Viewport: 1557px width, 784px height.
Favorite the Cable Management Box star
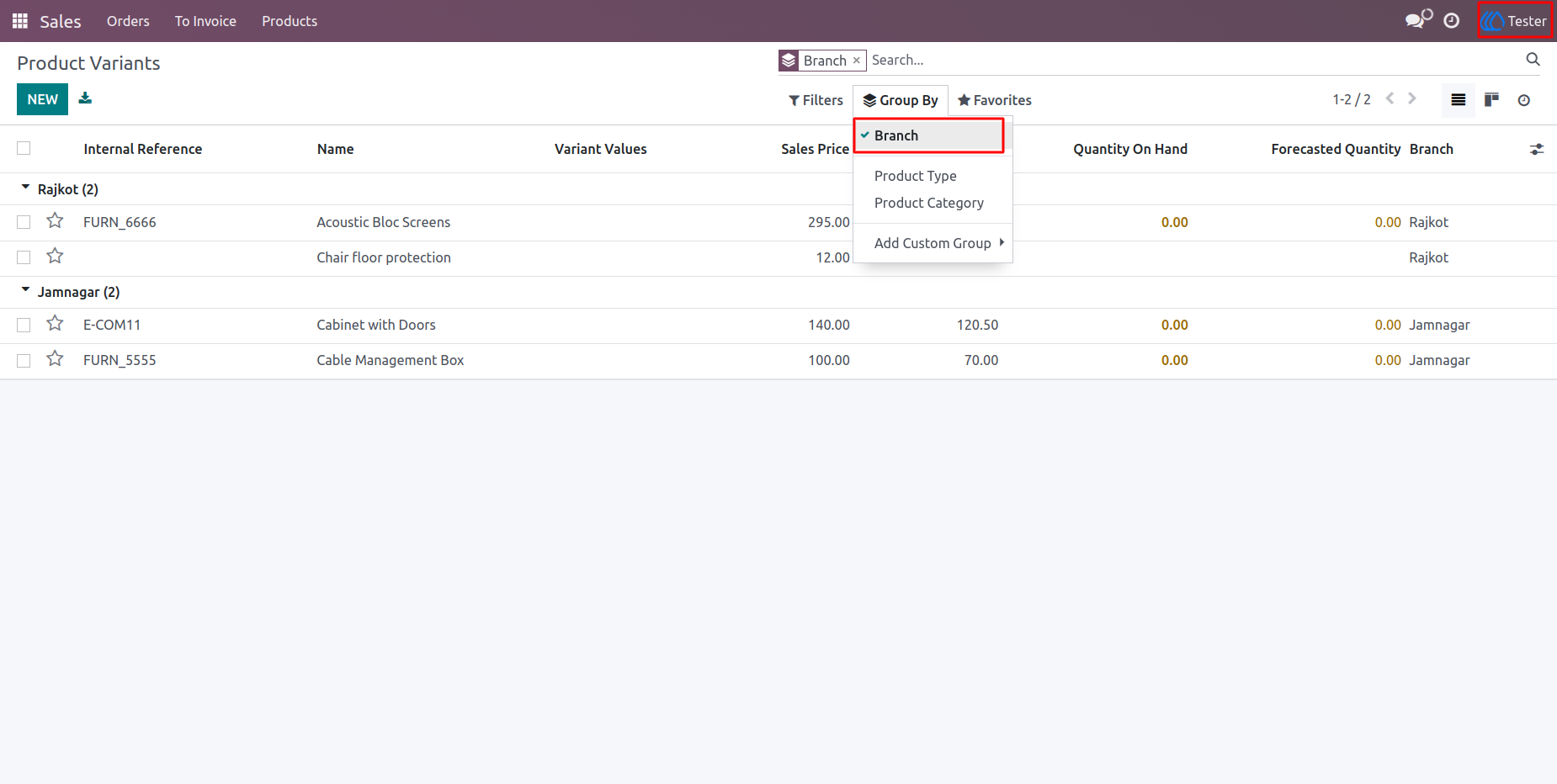(x=55, y=359)
